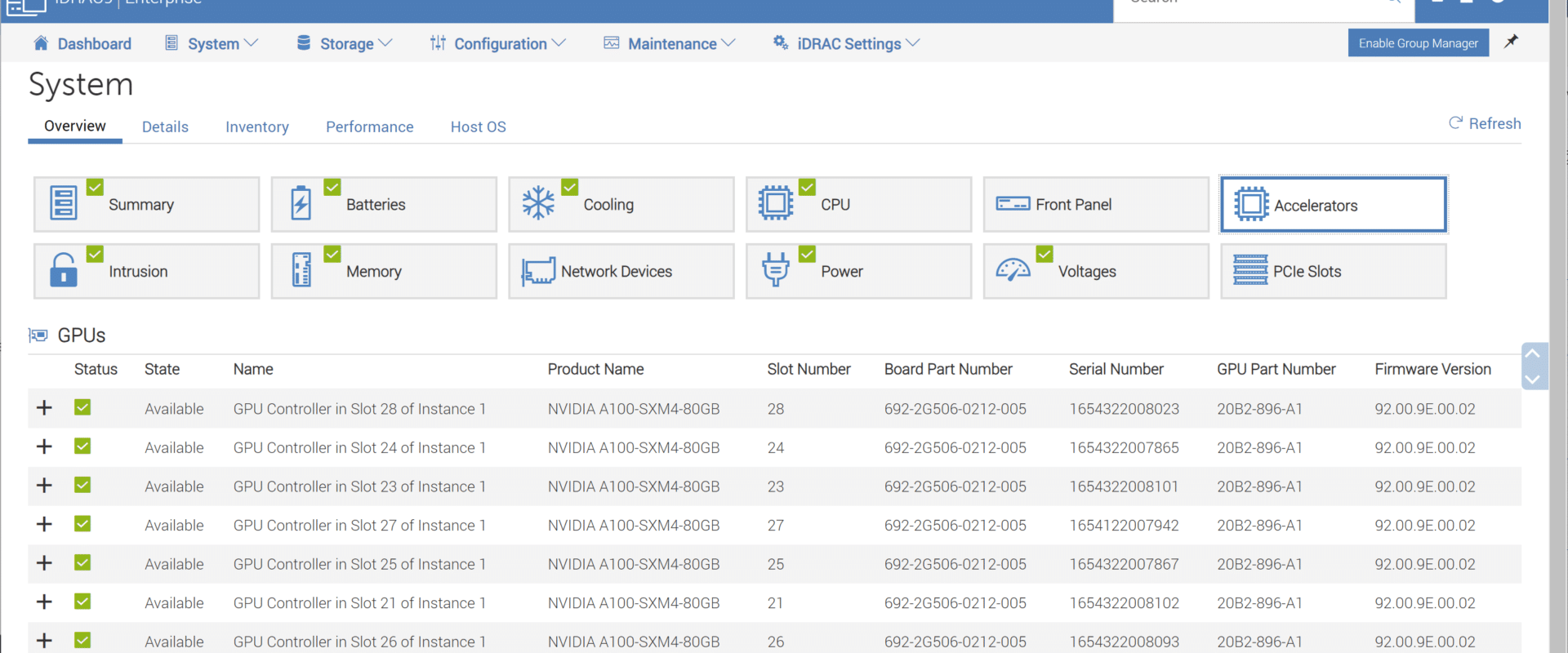Click the scroll down arrow button
Viewport: 1568px width, 653px height.
pyautogui.click(x=1533, y=379)
